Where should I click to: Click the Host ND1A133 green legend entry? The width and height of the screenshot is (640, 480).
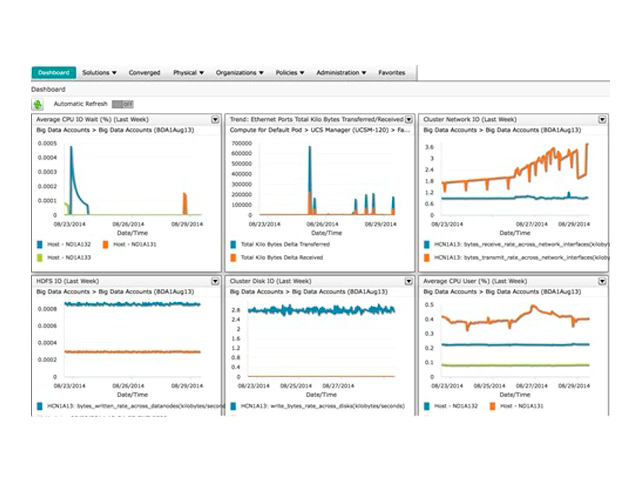coord(63,258)
